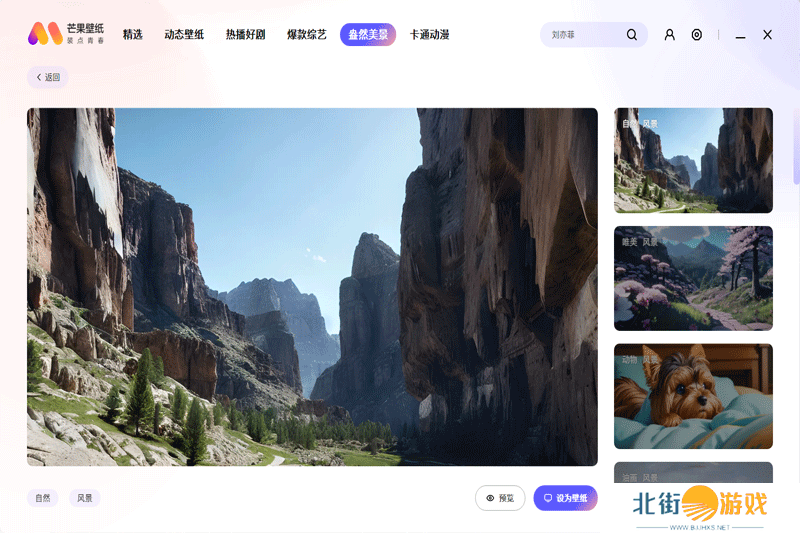Image resolution: width=800 pixels, height=533 pixels.
Task: Open the 卡通动漫 tab
Action: point(429,35)
